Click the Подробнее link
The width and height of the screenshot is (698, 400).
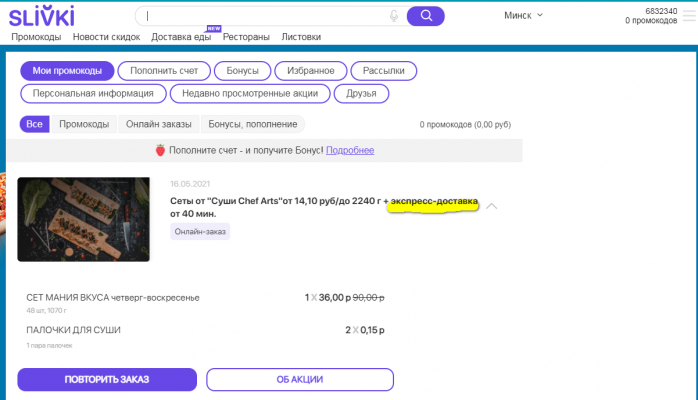click(x=350, y=150)
